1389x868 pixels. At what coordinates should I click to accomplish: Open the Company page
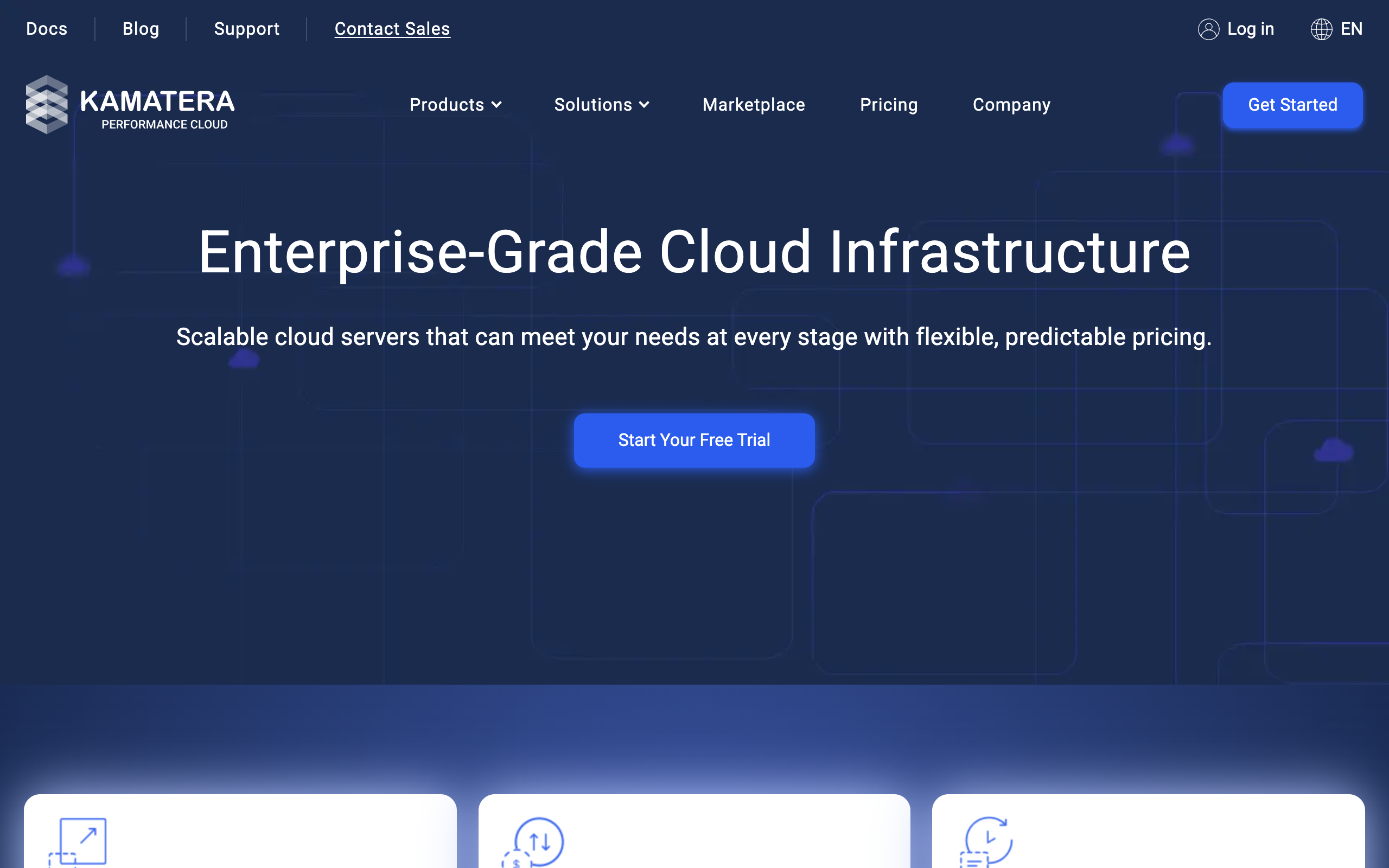tap(1011, 105)
